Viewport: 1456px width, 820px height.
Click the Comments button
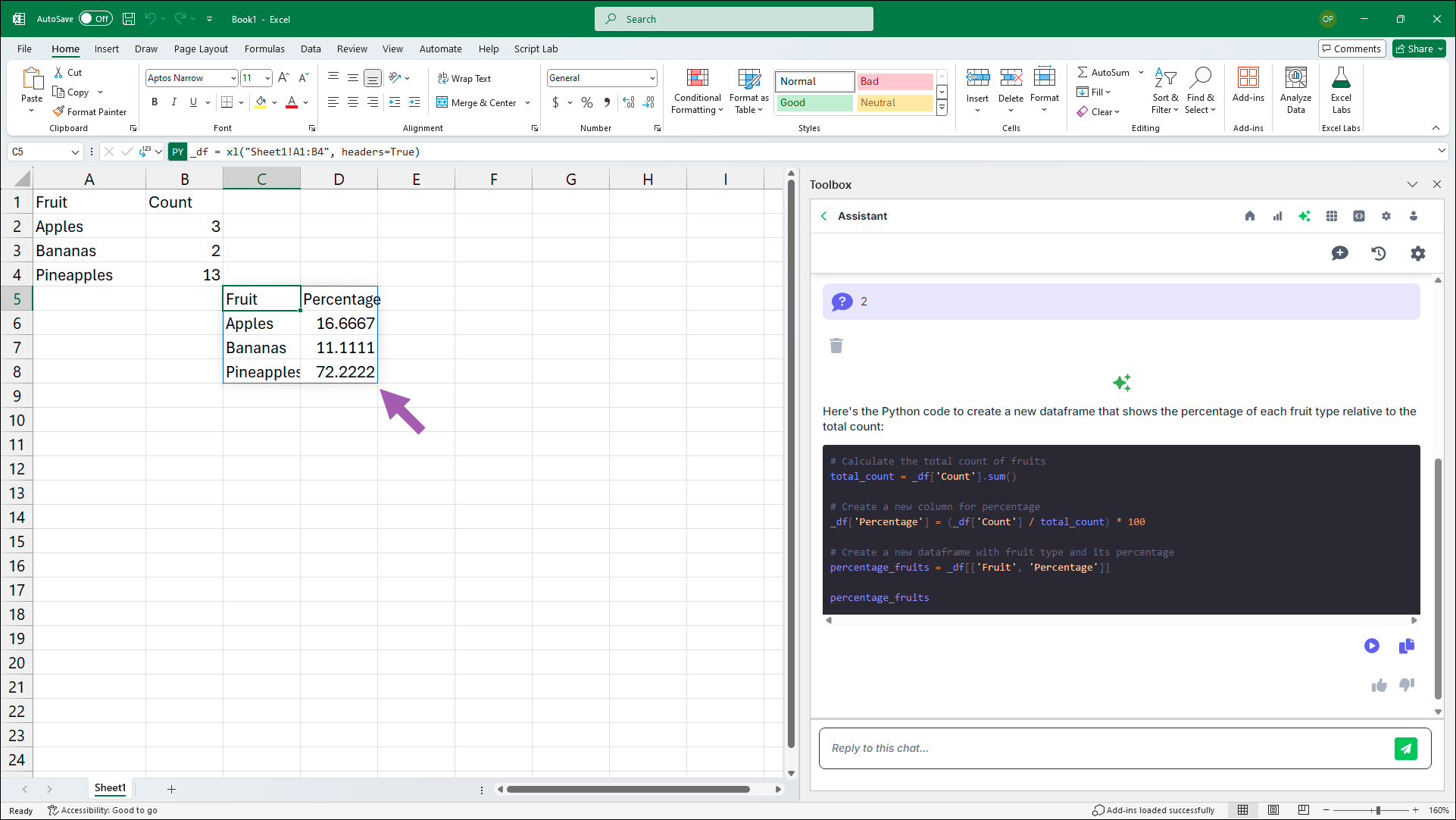tap(1351, 49)
